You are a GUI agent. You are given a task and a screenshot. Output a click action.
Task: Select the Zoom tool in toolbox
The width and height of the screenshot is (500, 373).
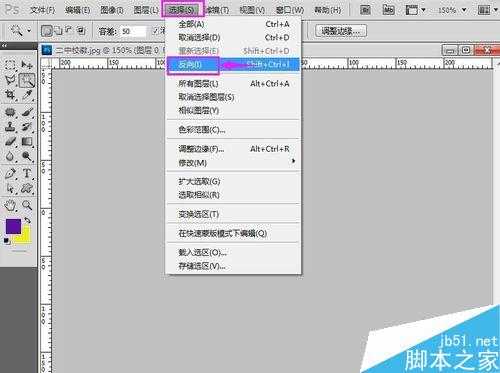tap(27, 206)
